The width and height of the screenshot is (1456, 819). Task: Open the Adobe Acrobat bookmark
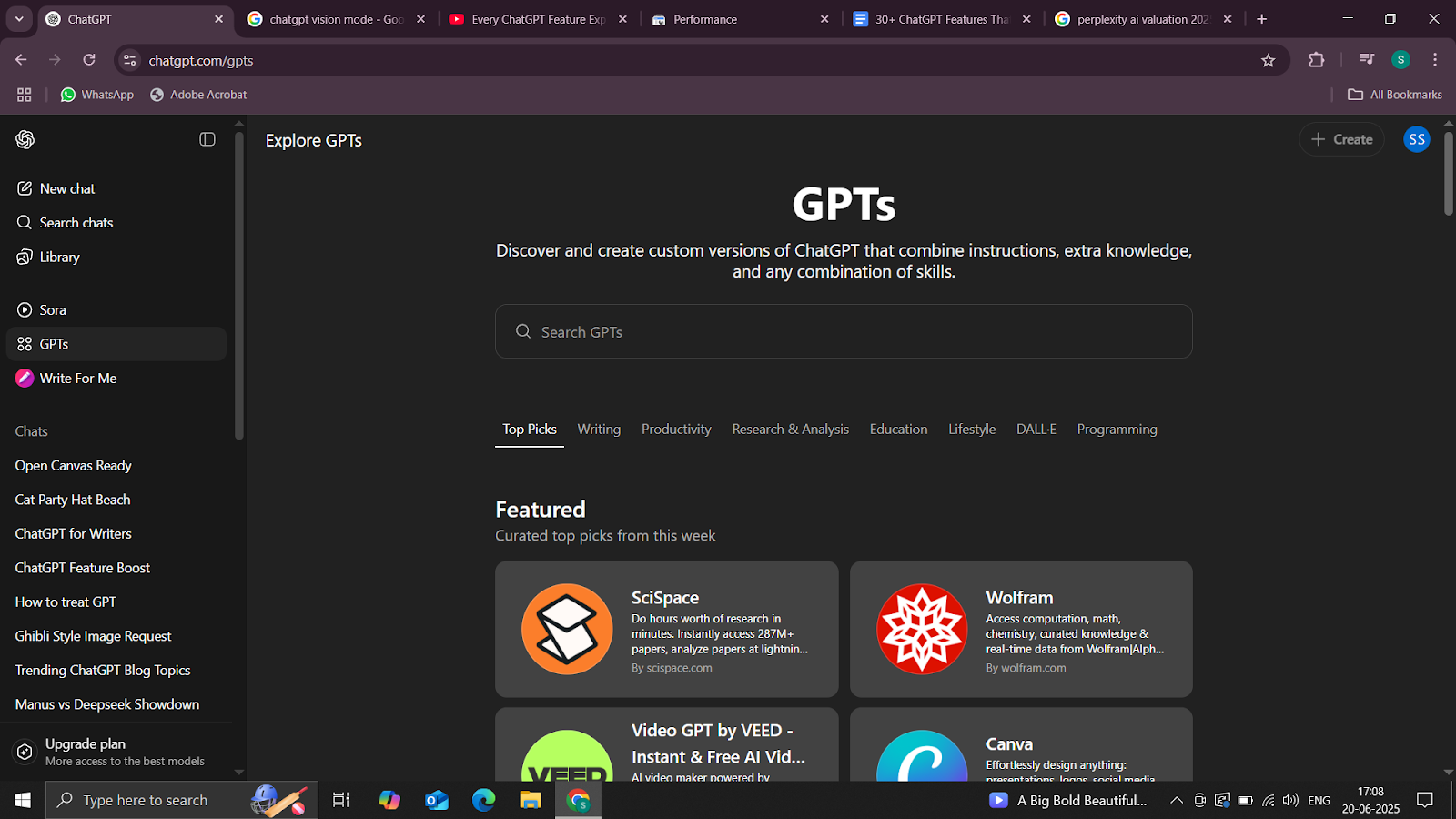198,95
